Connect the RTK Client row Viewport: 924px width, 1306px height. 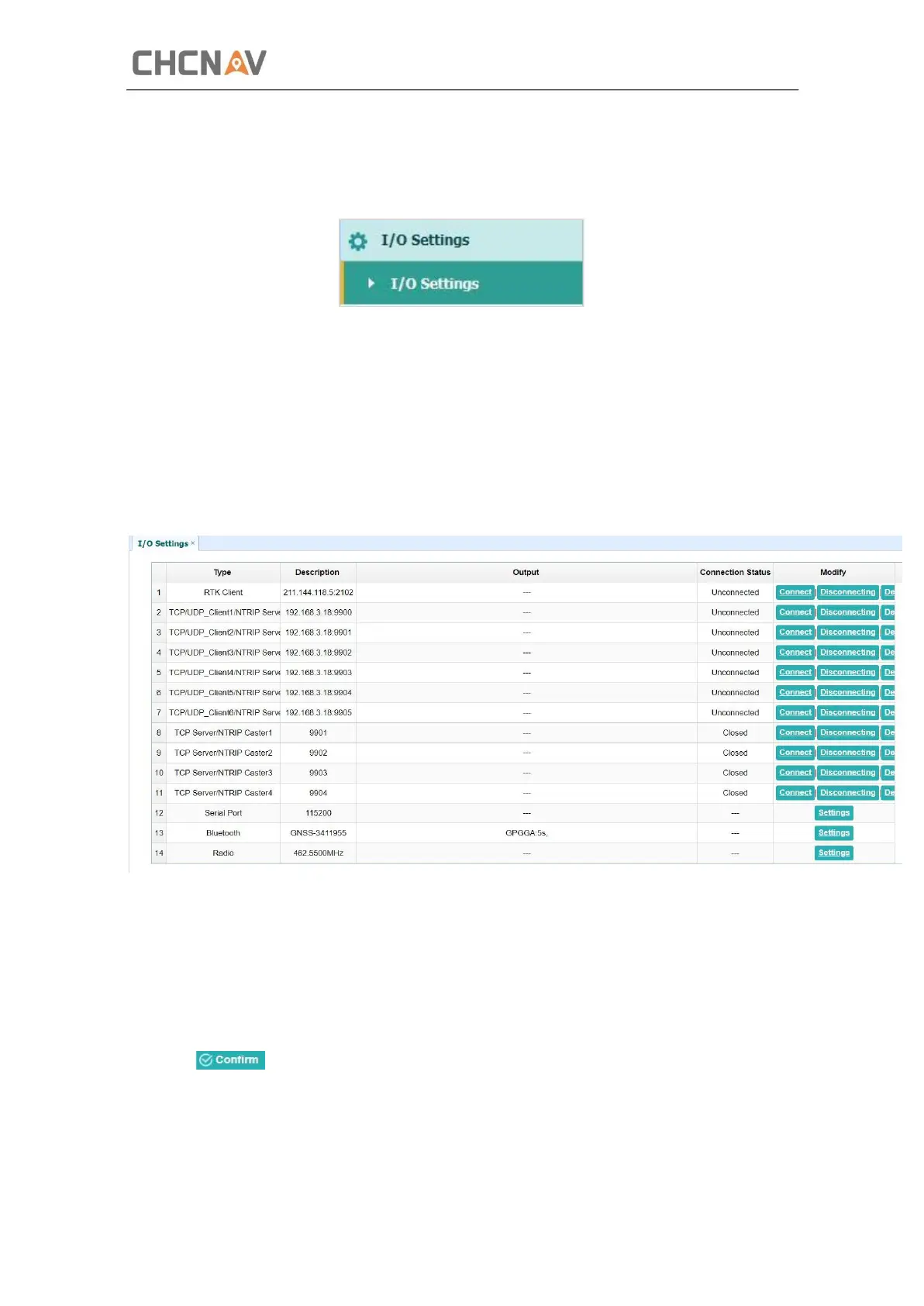coord(795,592)
